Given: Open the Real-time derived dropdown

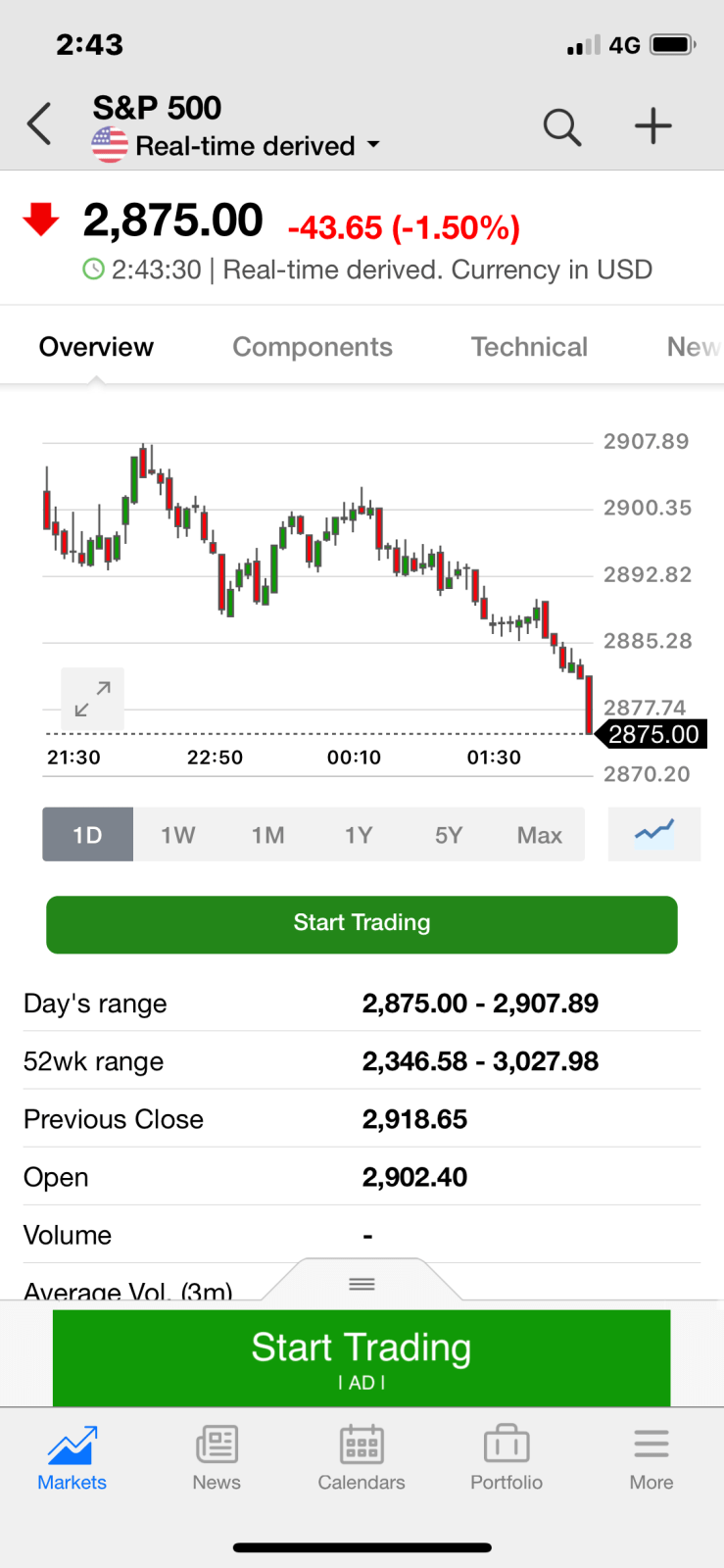Looking at the screenshot, I should (x=257, y=146).
